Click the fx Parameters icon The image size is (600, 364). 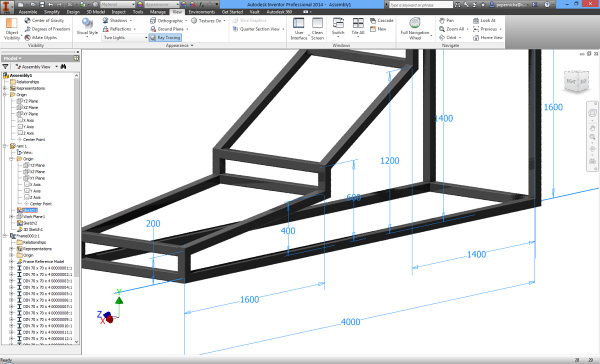(x=201, y=5)
